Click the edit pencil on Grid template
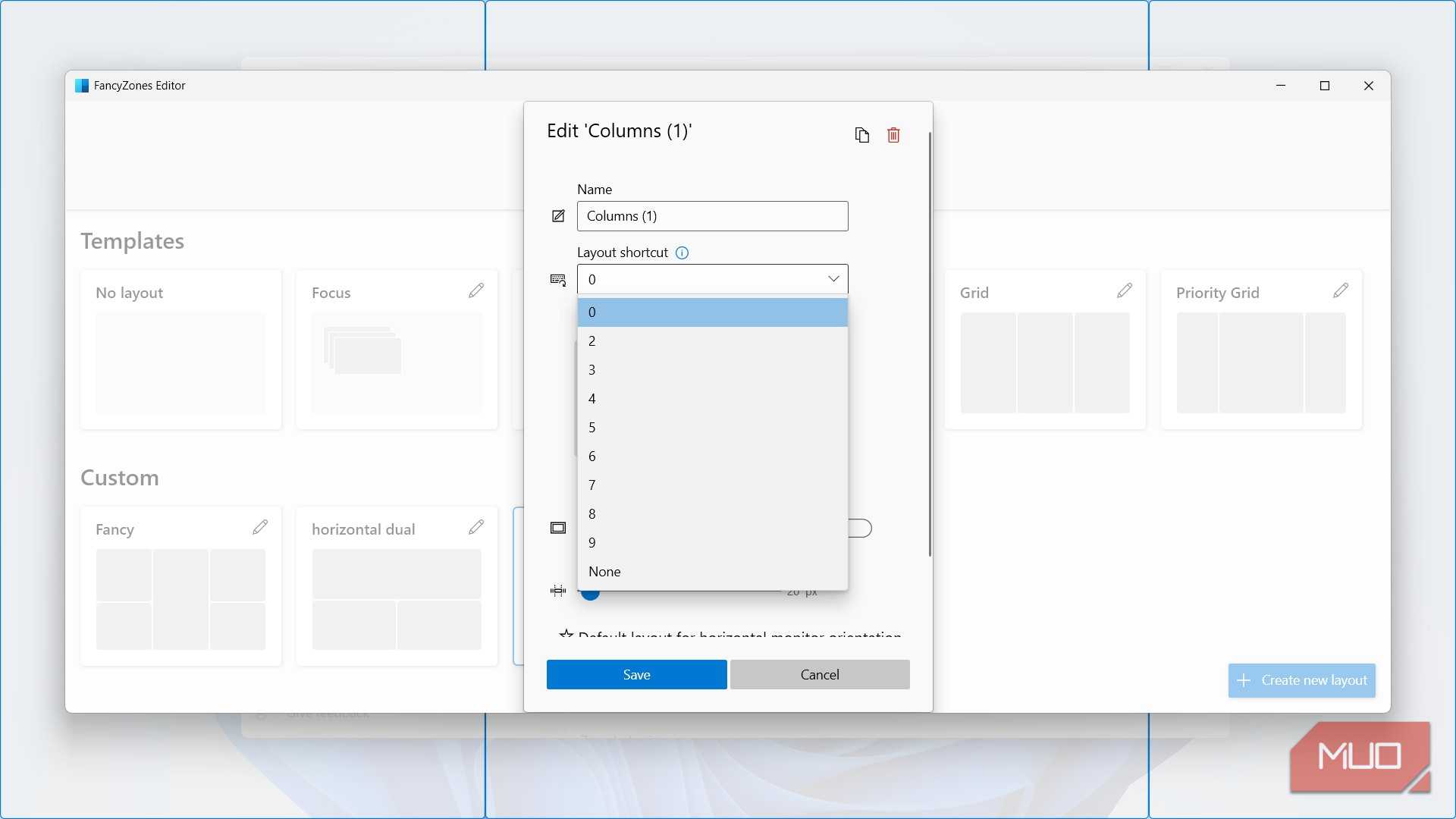1456x819 pixels. (1125, 290)
